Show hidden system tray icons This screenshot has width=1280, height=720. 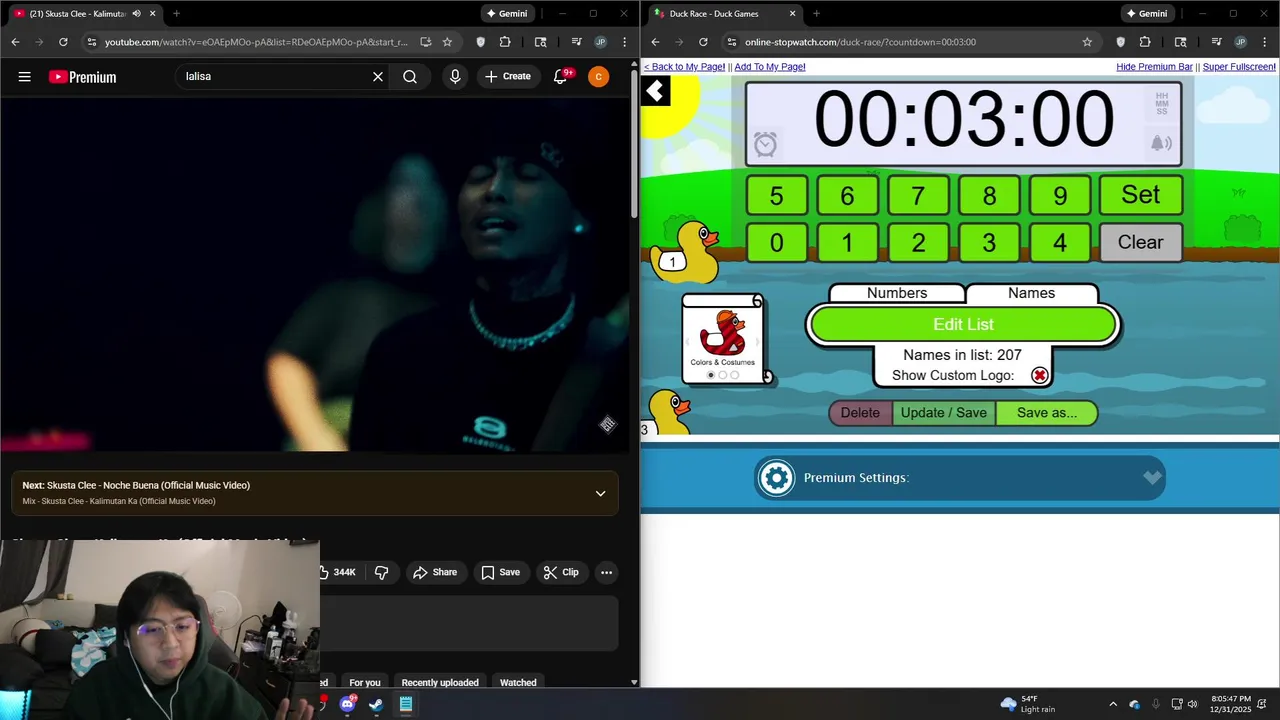[1113, 704]
